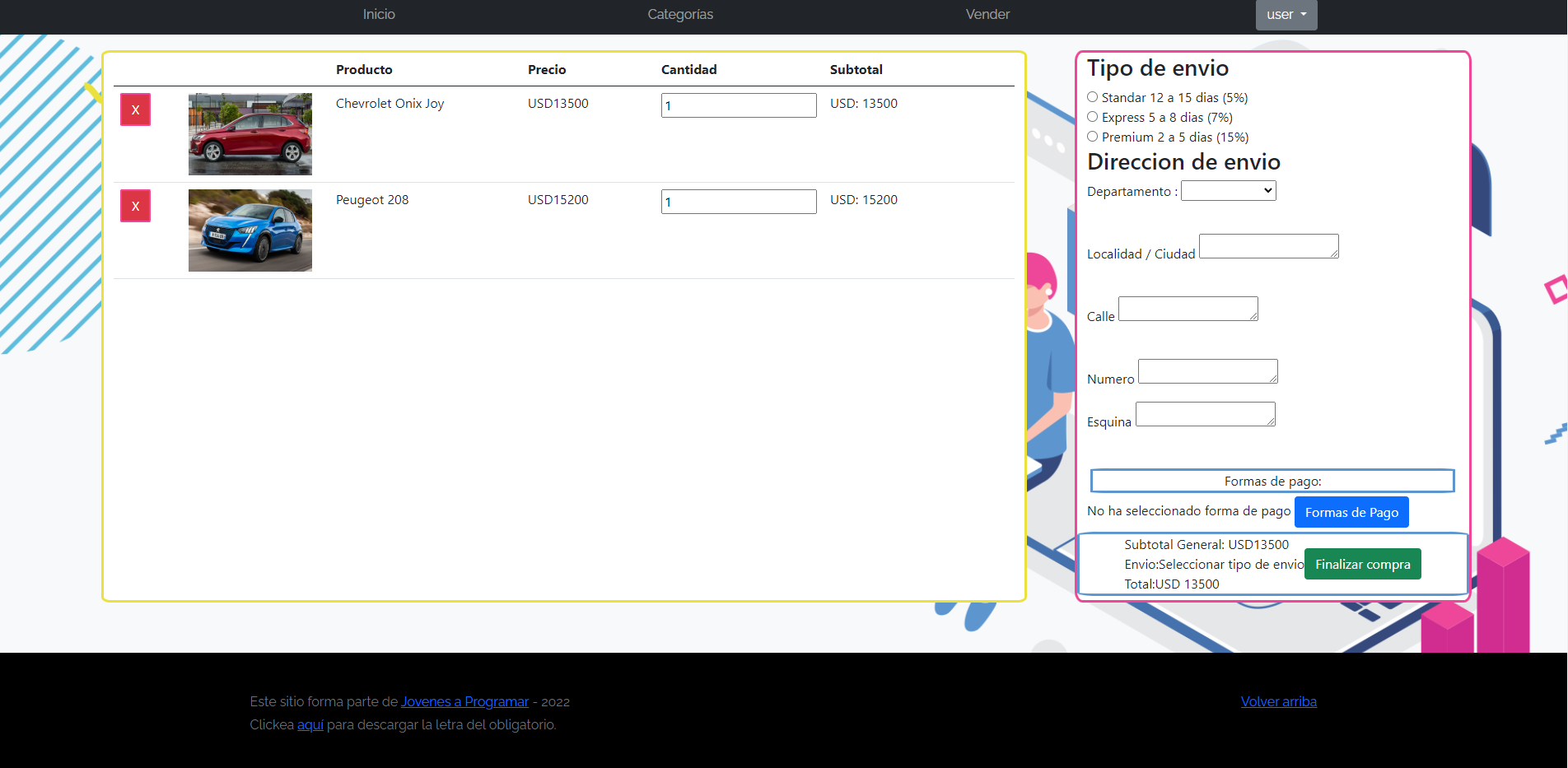
Task: Select Premium 2 a 5 dias shipping
Action: pyautogui.click(x=1092, y=137)
